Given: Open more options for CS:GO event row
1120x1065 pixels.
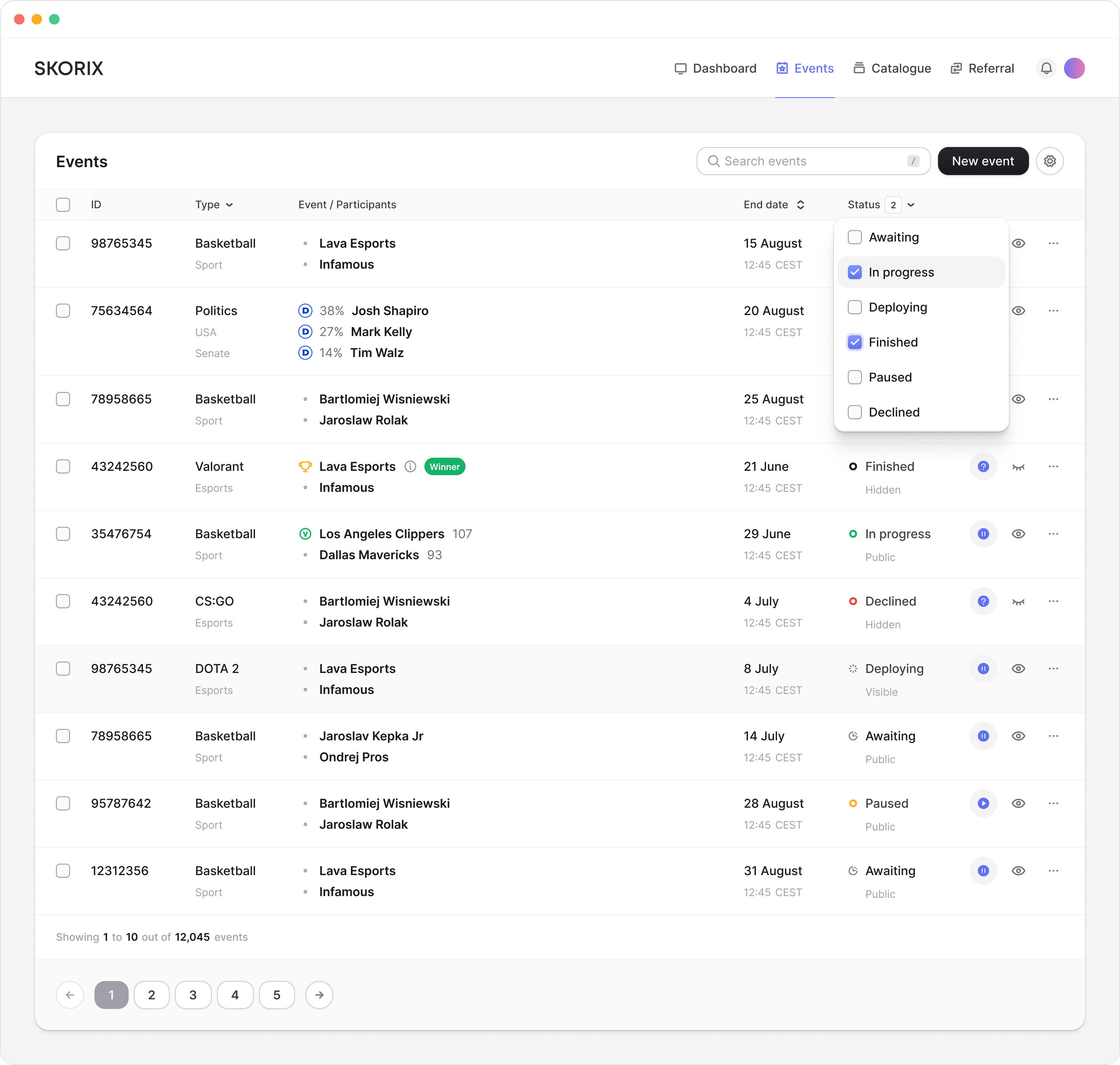Looking at the screenshot, I should click(1053, 601).
